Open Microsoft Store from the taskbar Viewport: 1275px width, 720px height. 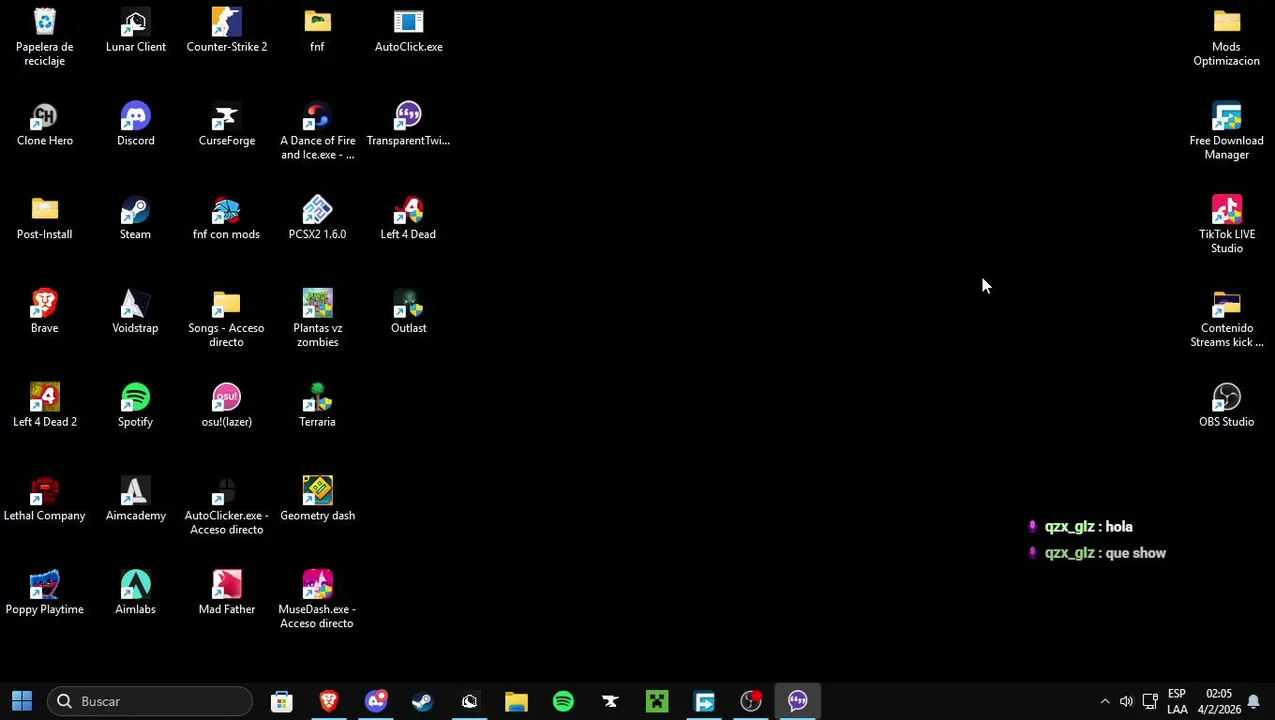click(x=282, y=701)
